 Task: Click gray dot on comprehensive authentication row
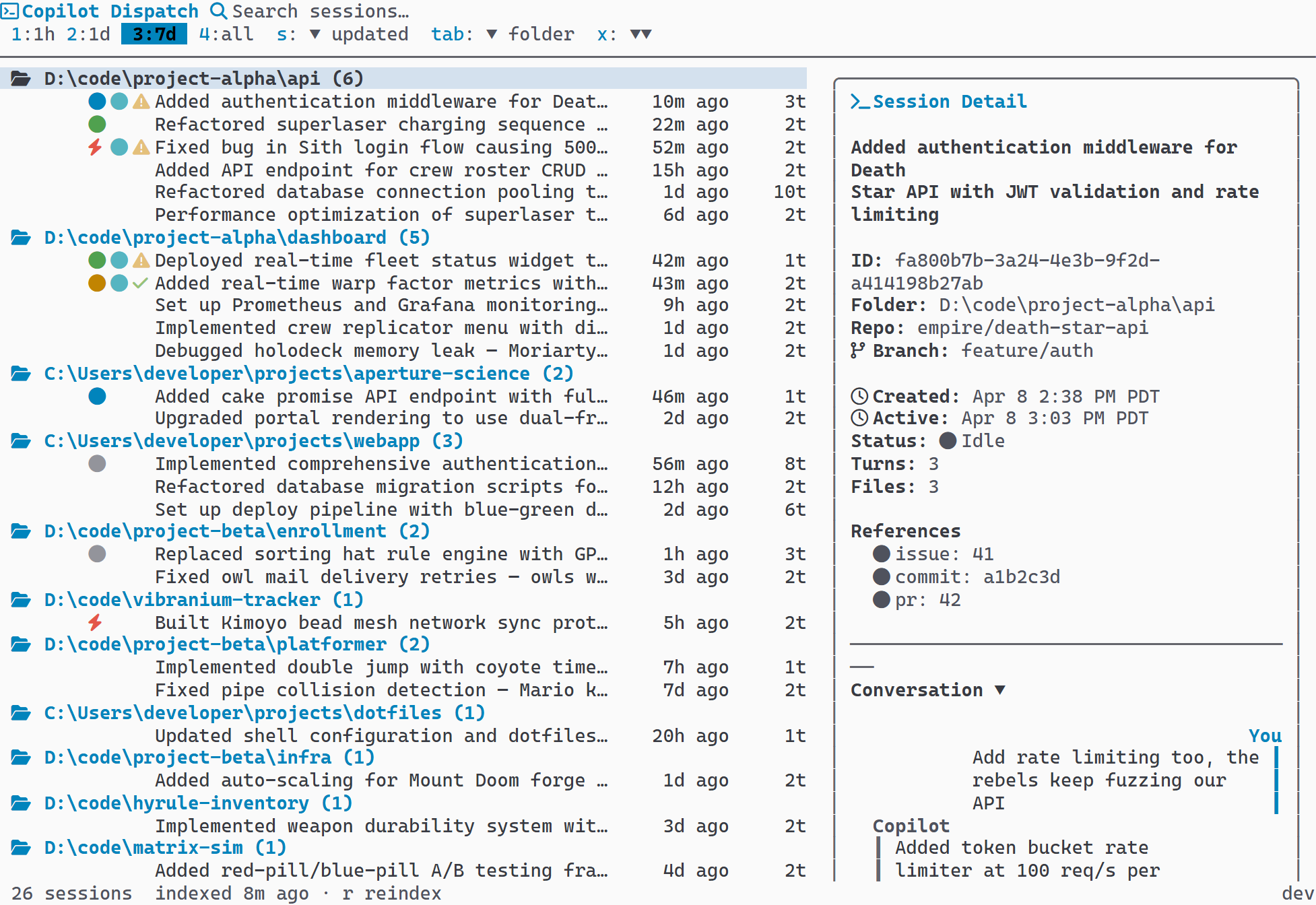coord(97,463)
